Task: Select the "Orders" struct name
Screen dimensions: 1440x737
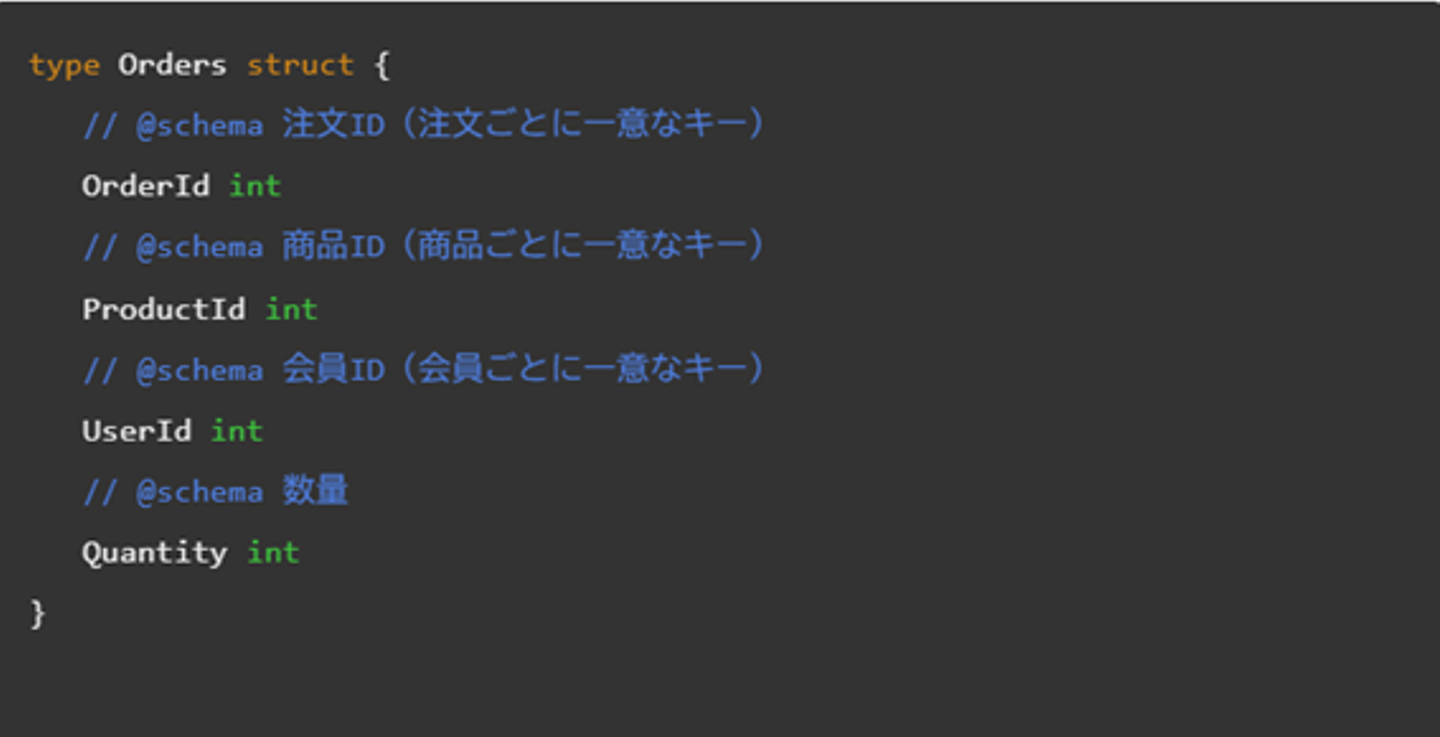Action: point(172,65)
